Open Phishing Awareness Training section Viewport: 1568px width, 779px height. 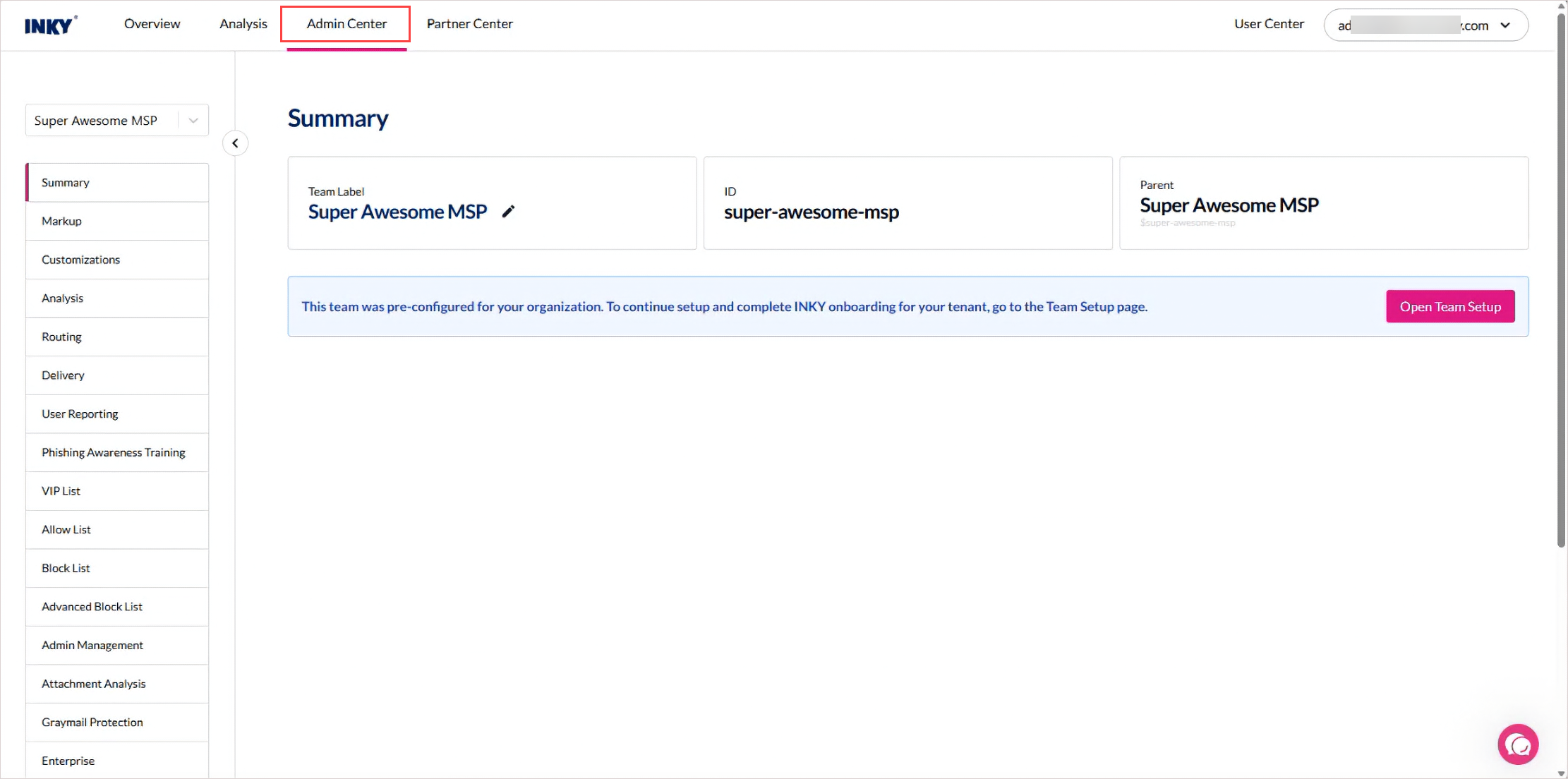coord(113,453)
